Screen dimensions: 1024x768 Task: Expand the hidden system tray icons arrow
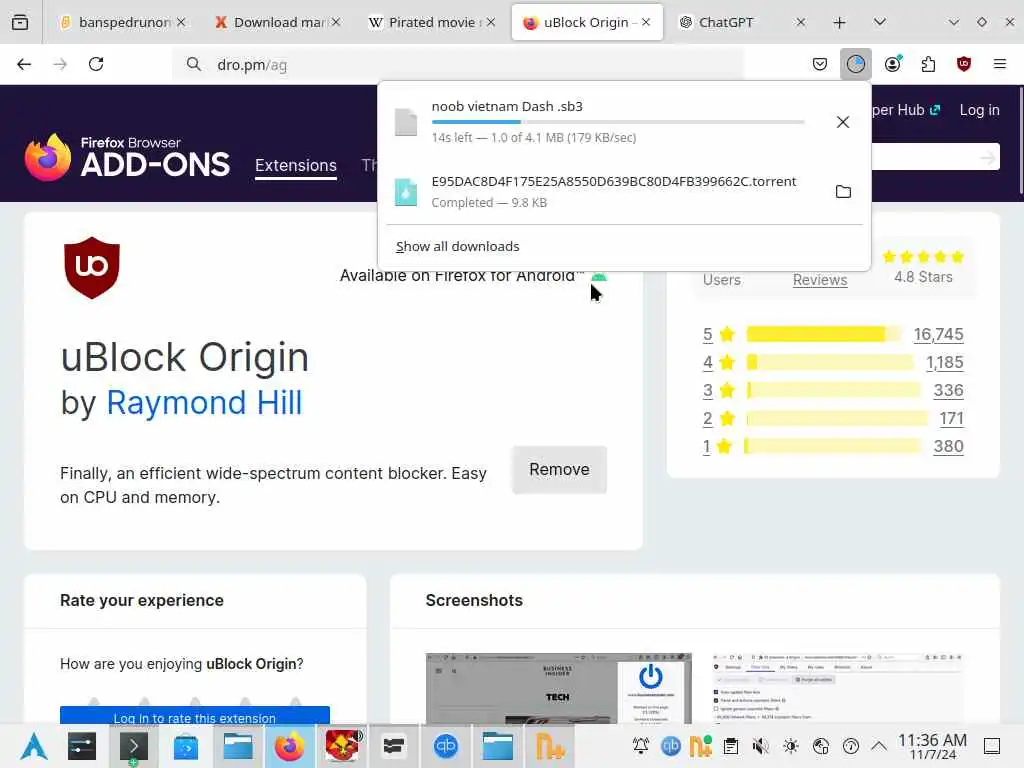[x=879, y=746]
